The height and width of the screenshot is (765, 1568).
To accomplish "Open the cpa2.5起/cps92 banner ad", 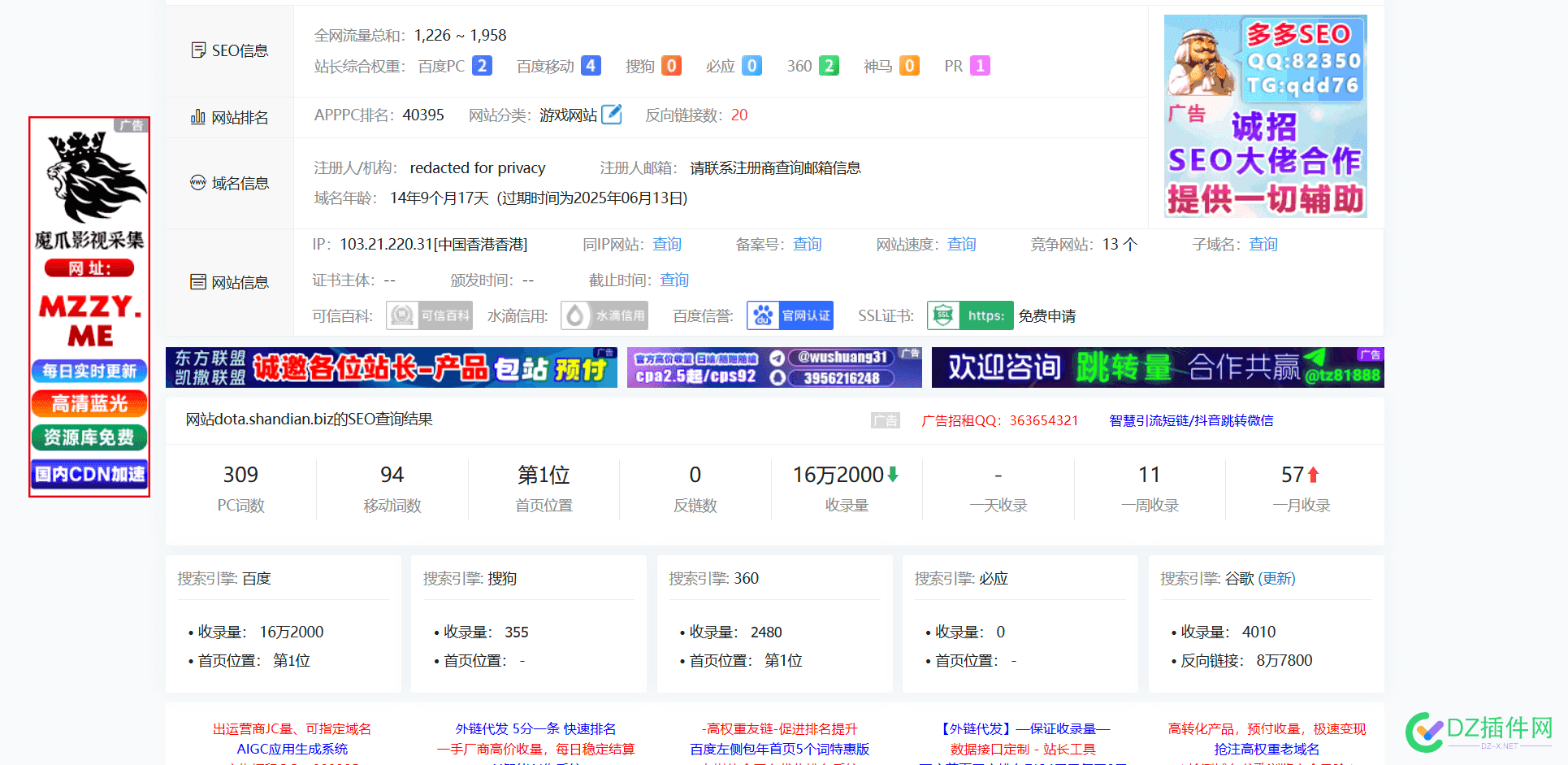I will point(774,367).
